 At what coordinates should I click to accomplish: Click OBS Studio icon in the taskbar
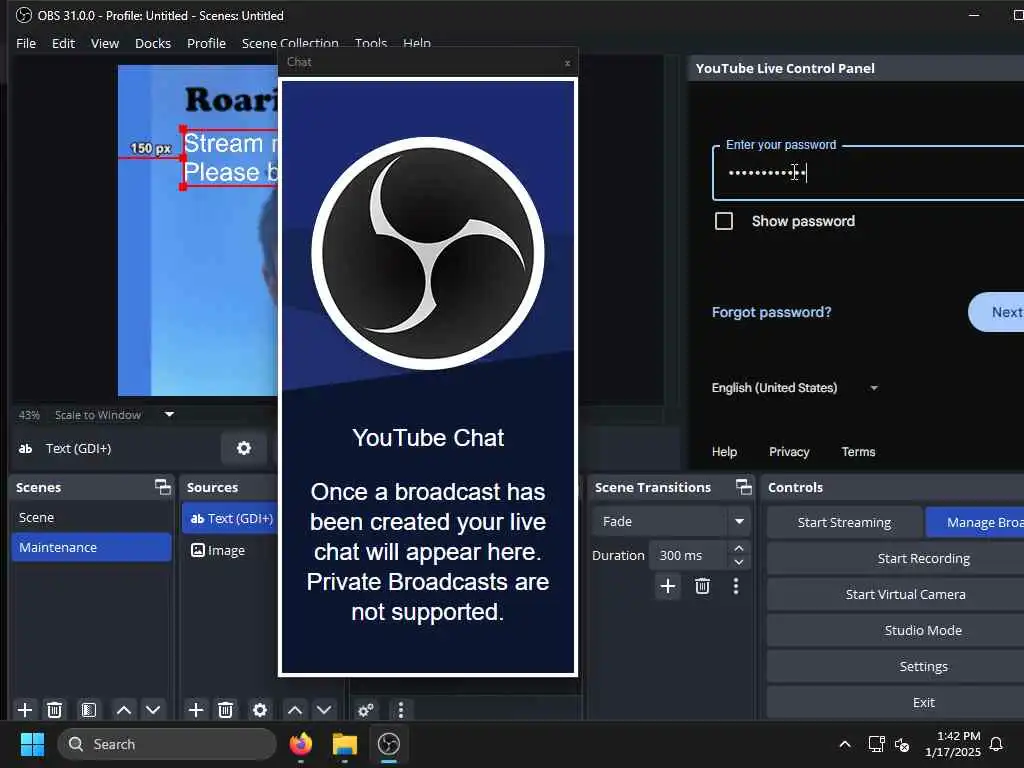pos(389,744)
